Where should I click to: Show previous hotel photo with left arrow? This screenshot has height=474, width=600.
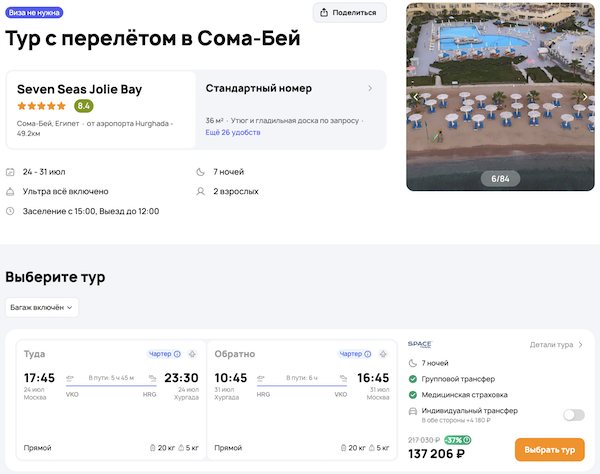(417, 97)
